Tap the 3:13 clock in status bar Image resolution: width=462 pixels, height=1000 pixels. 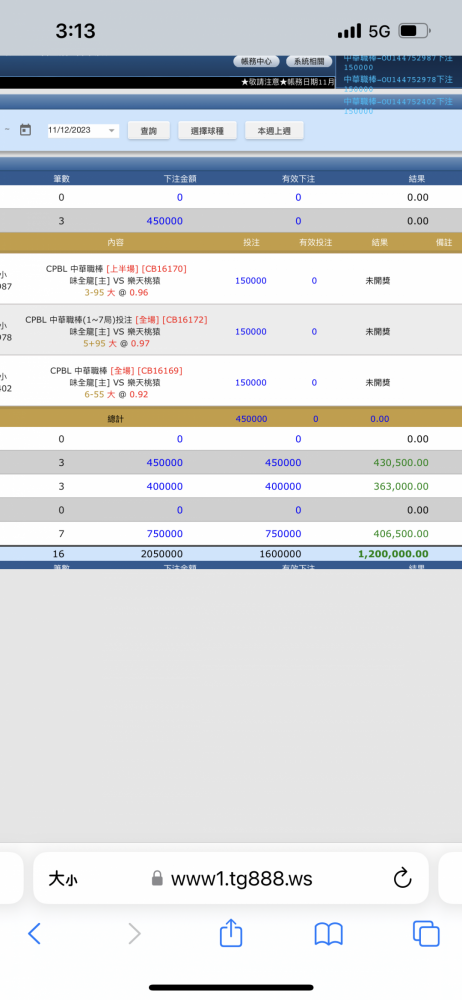coord(75,31)
